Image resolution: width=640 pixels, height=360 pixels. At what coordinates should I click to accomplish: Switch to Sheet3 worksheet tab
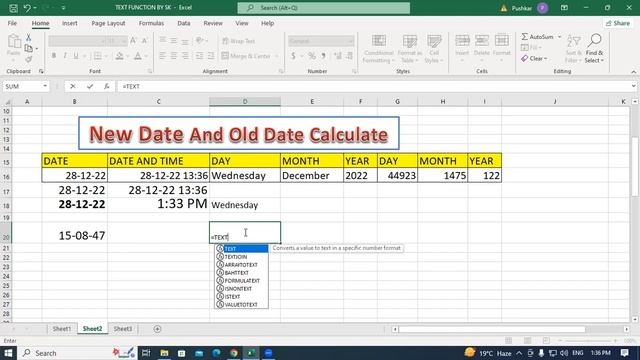[122, 329]
